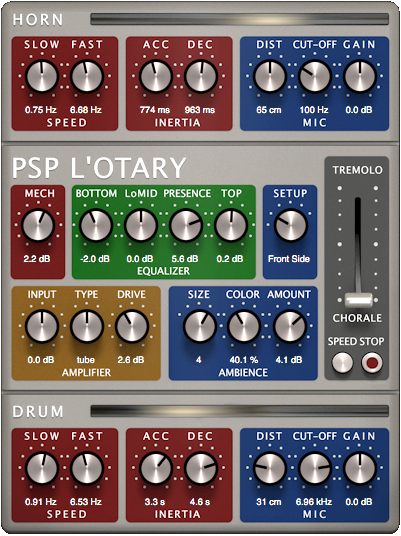Click the HORN rotation indicator bar
The height and width of the screenshot is (536, 401).
click(x=240, y=19)
